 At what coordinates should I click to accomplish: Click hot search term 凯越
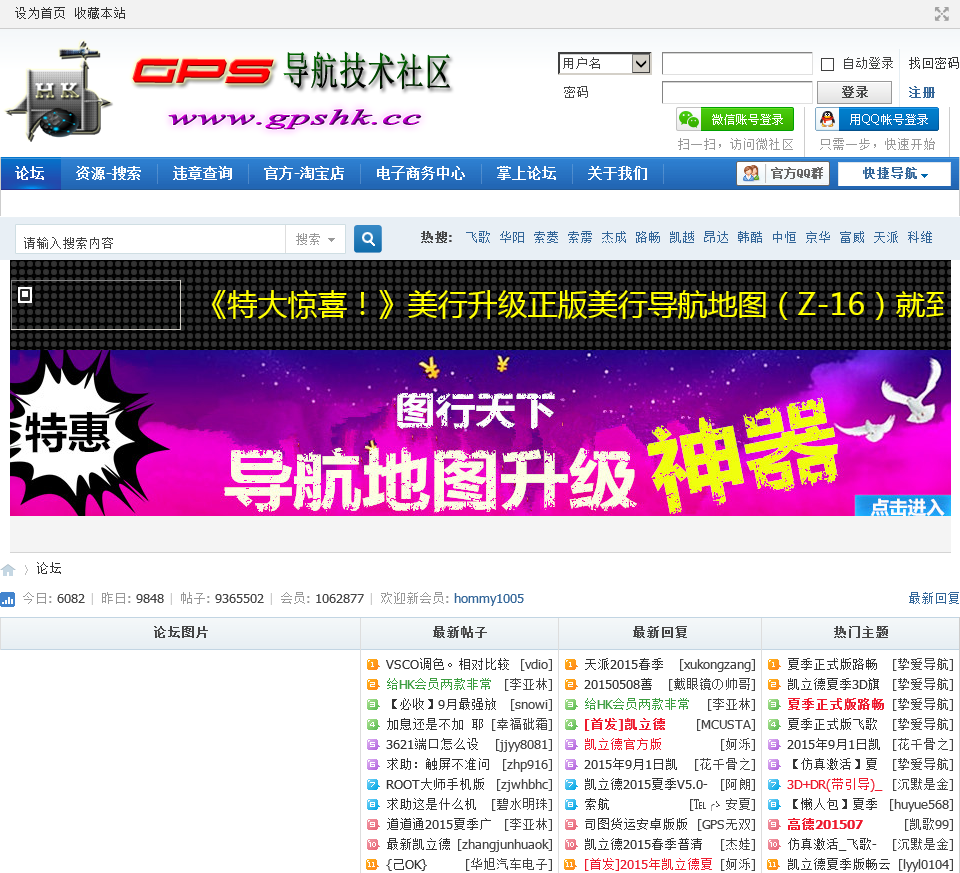pyautogui.click(x=681, y=238)
